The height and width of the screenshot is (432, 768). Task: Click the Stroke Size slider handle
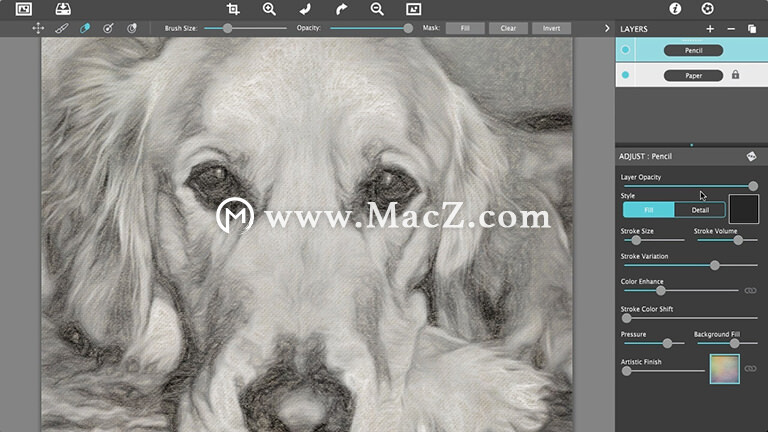636,240
